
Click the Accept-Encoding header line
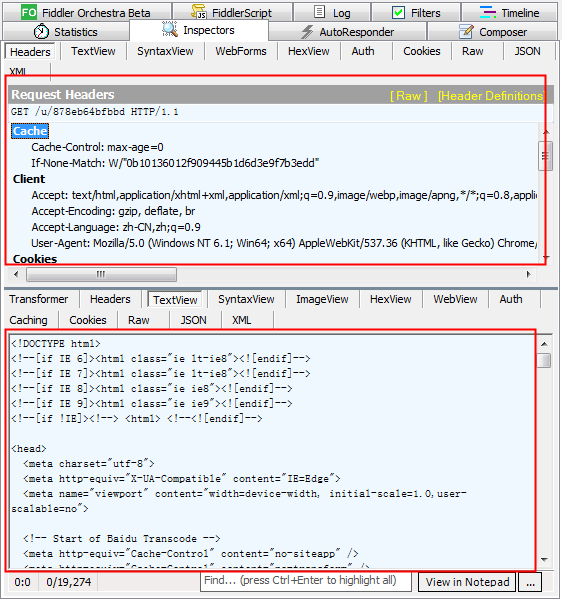pyautogui.click(x=113, y=211)
